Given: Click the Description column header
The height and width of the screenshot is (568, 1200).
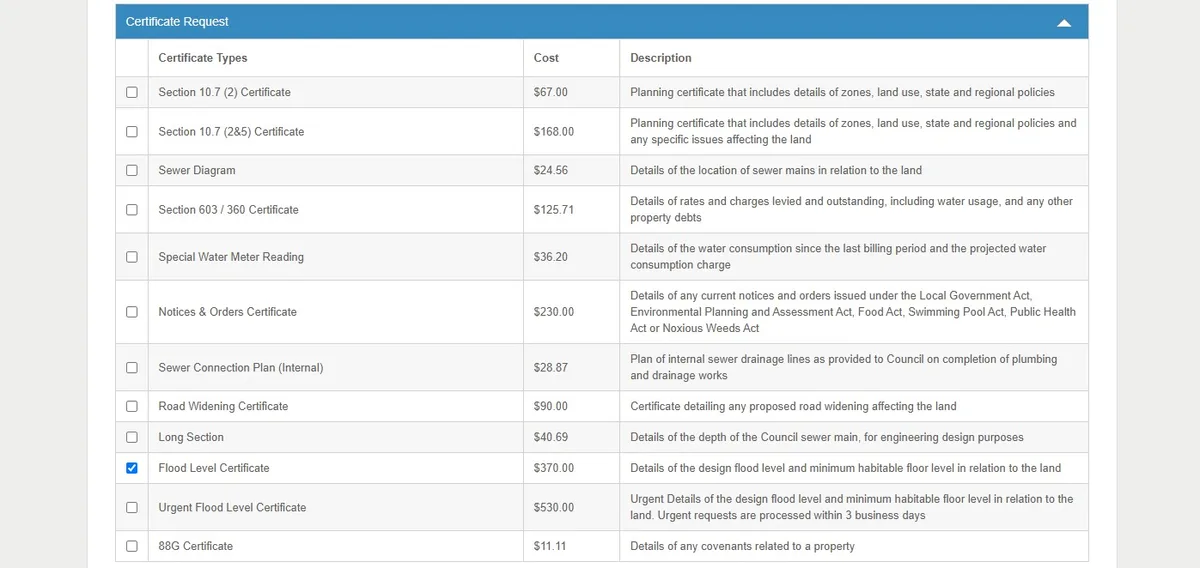Looking at the screenshot, I should coord(661,58).
